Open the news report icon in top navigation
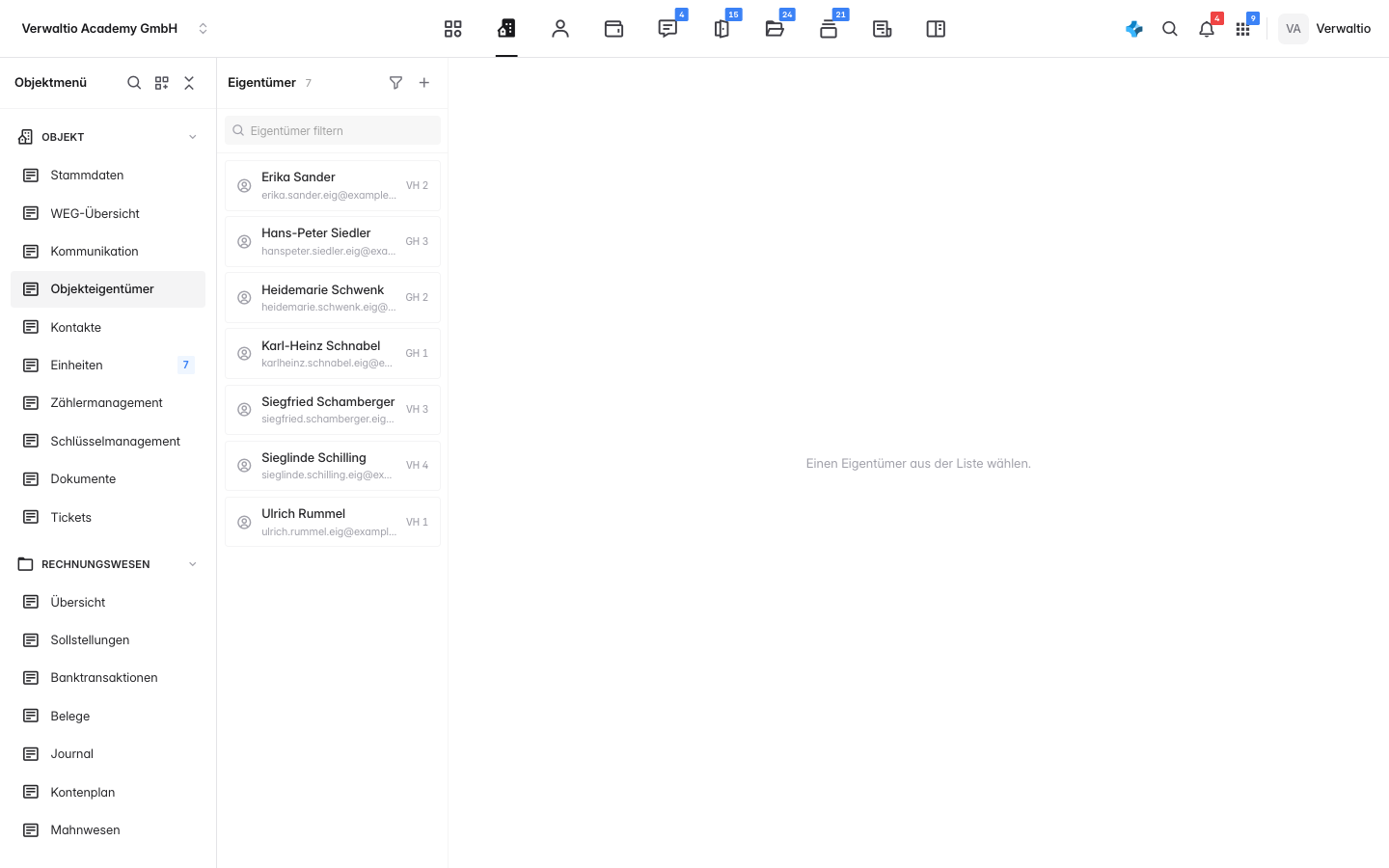1389x868 pixels. [x=882, y=29]
